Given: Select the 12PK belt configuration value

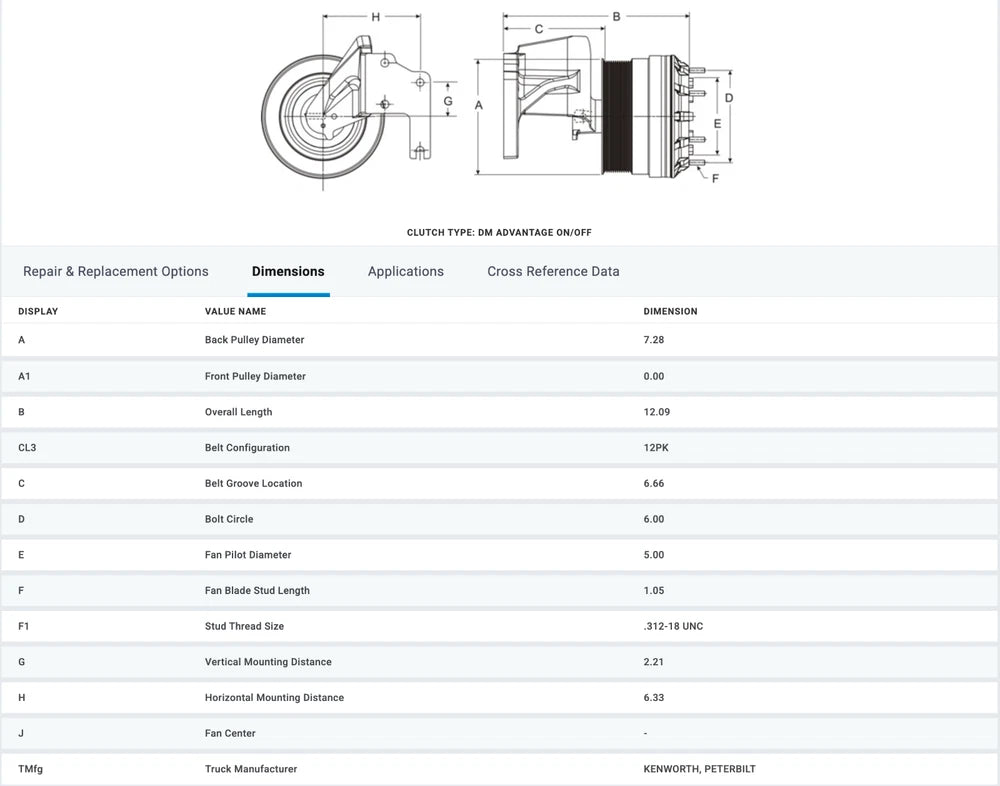Looking at the screenshot, I should (x=656, y=448).
